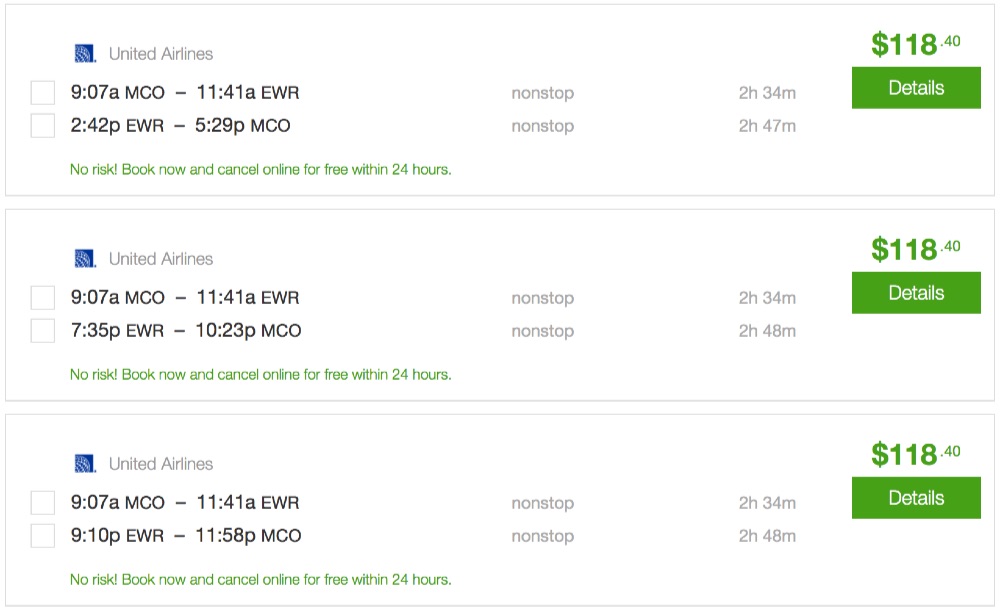The width and height of the screenshot is (1000, 613).
Task: Click the $118.40 price on second result
Action: pyautogui.click(x=914, y=249)
